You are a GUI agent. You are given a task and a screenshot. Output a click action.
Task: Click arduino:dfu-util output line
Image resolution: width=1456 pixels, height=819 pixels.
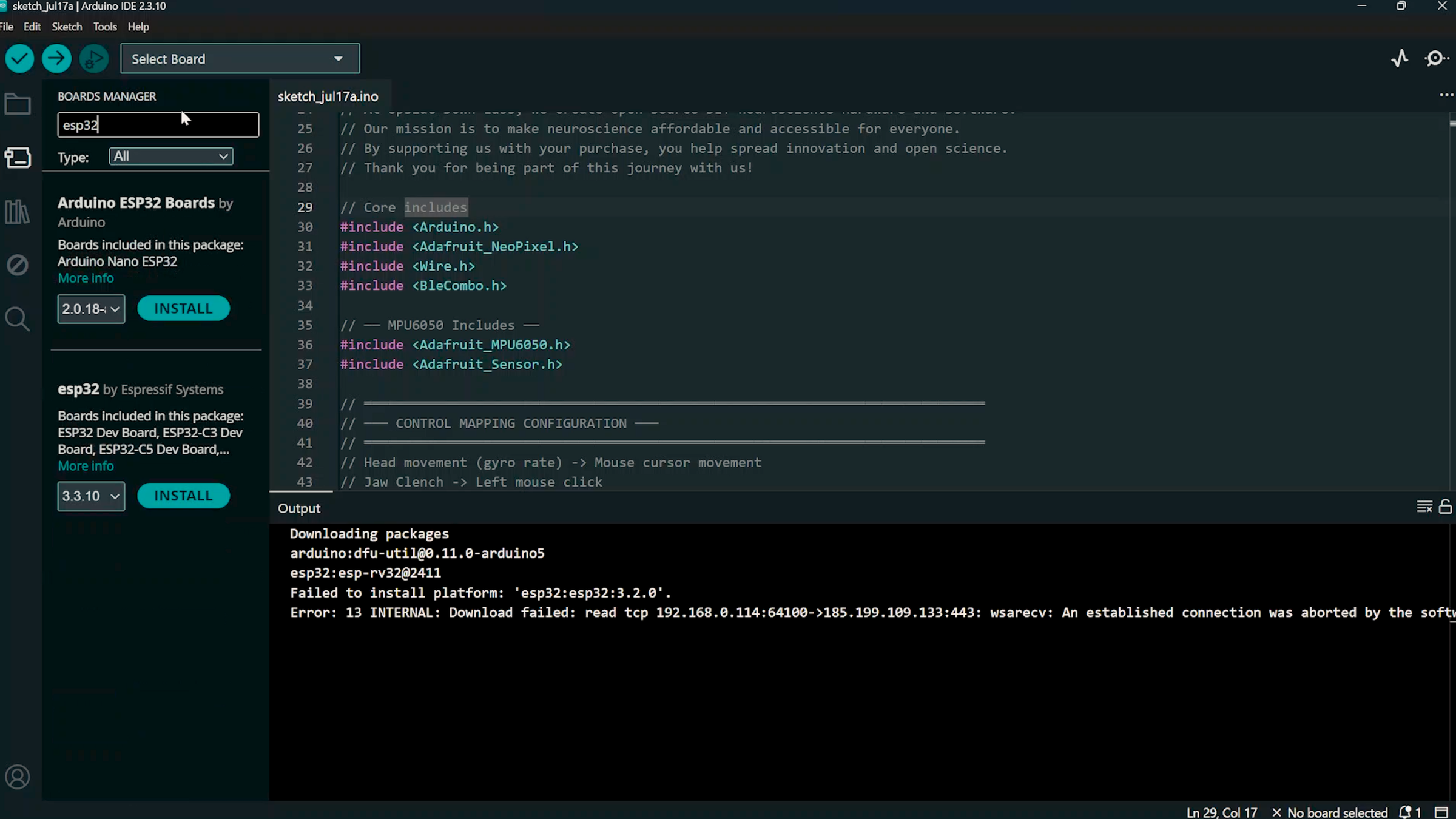tap(417, 553)
